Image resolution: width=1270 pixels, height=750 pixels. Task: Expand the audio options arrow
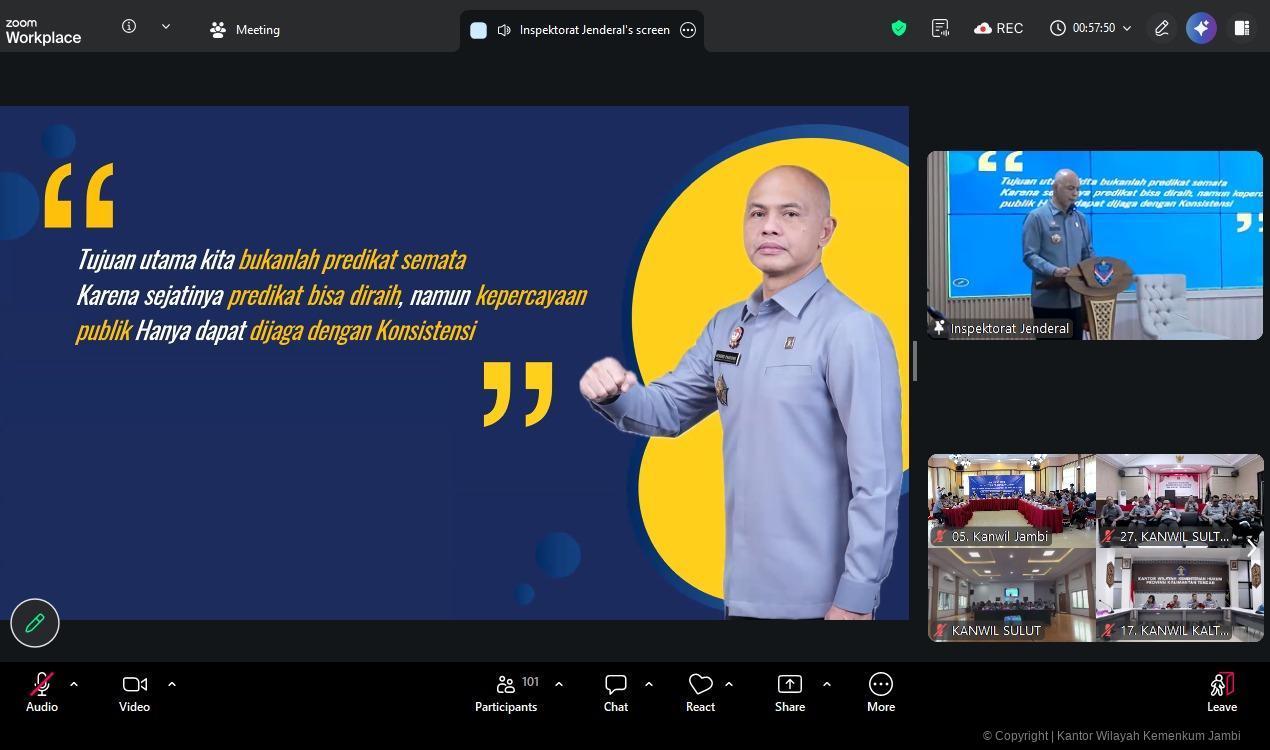(74, 684)
